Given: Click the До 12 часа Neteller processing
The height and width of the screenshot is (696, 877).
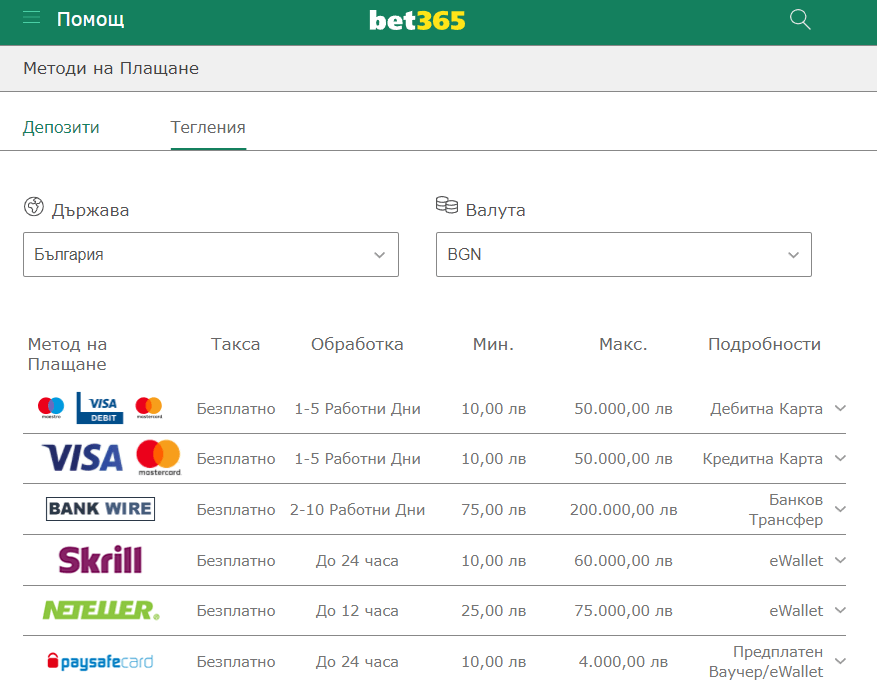Looking at the screenshot, I should [357, 610].
